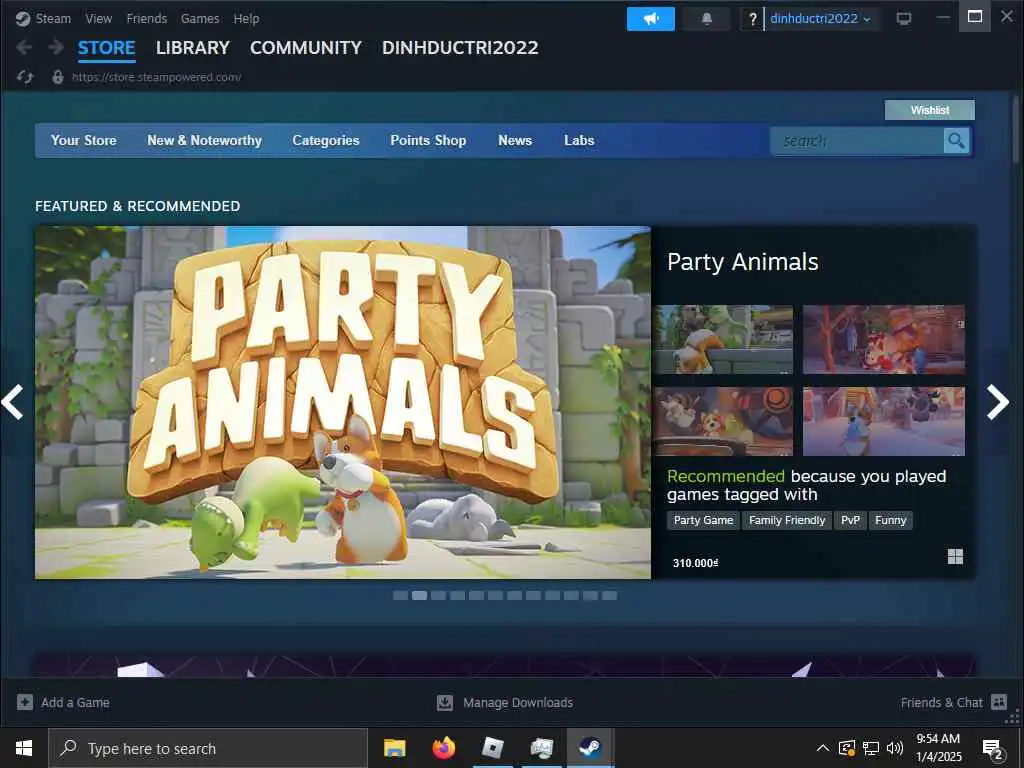Click the Manage Downloads arrow icon
The height and width of the screenshot is (768, 1024).
point(445,702)
